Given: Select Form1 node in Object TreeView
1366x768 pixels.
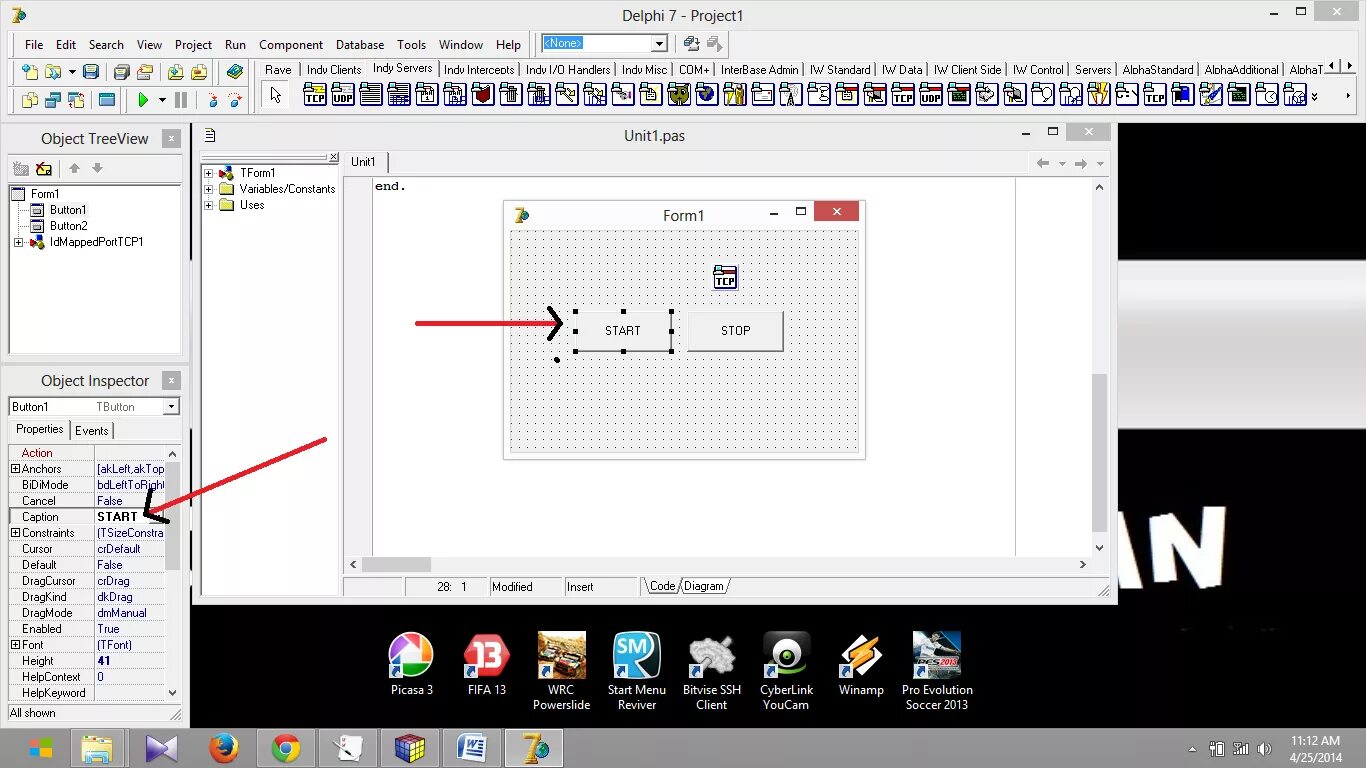Looking at the screenshot, I should pyautogui.click(x=45, y=194).
